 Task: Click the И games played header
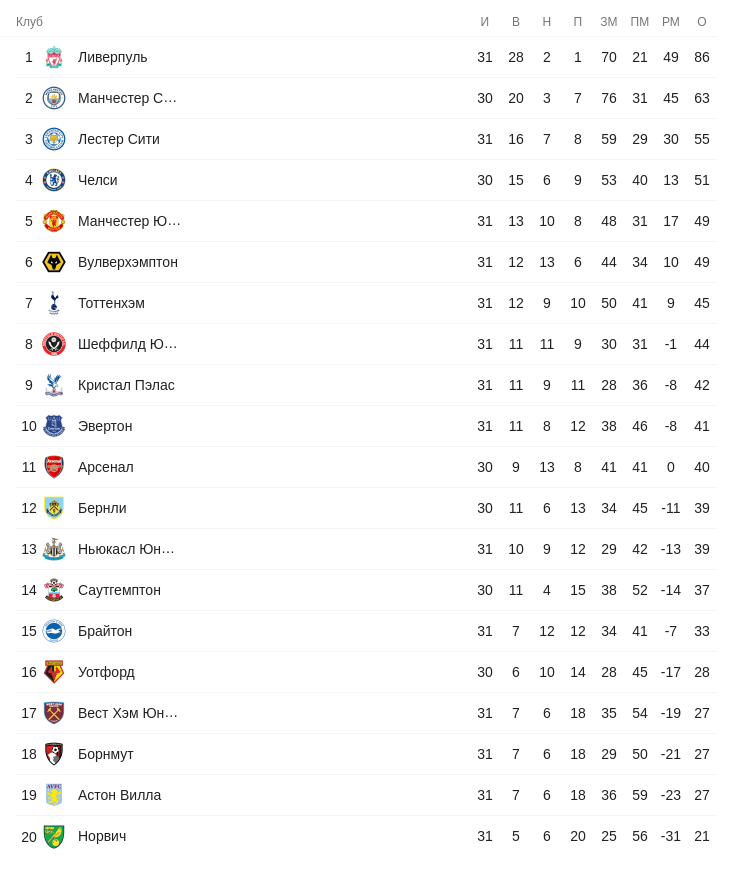coord(485,22)
